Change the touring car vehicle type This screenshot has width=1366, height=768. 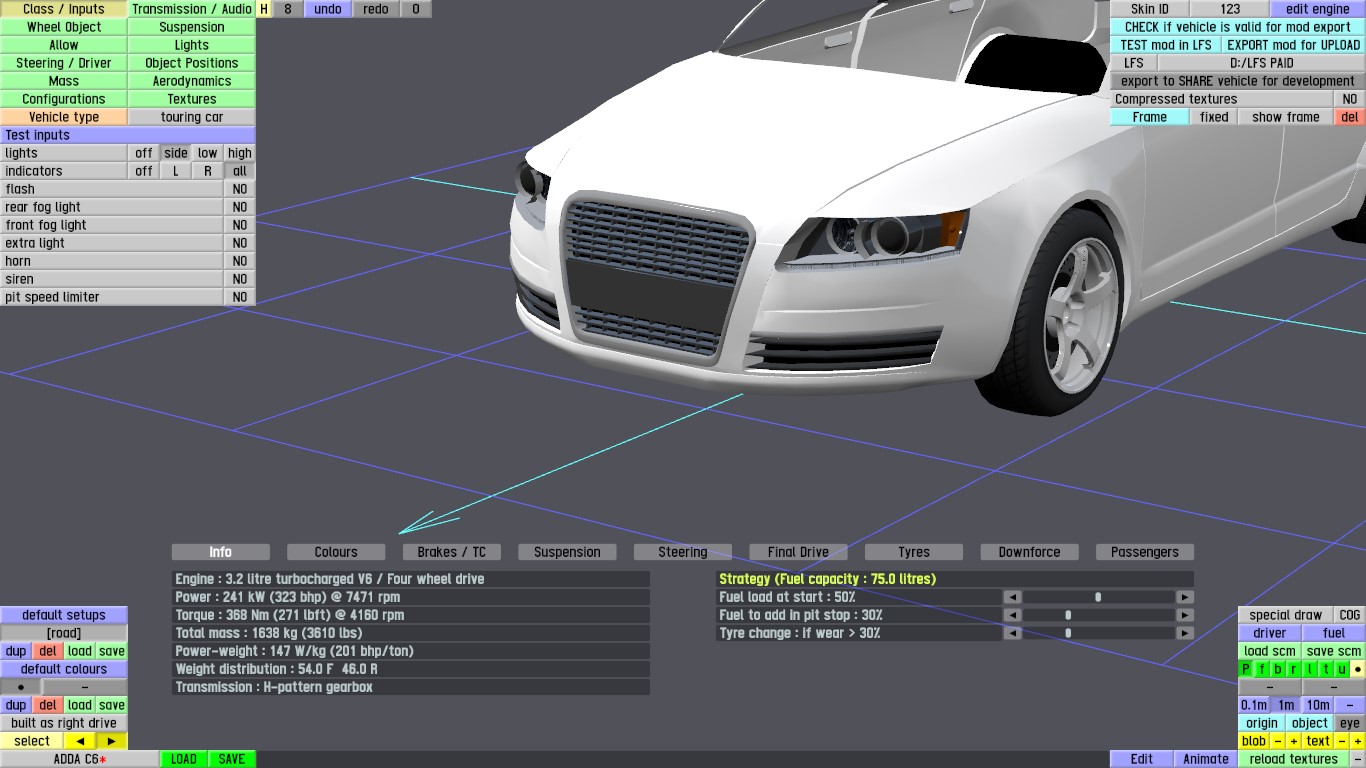192,117
